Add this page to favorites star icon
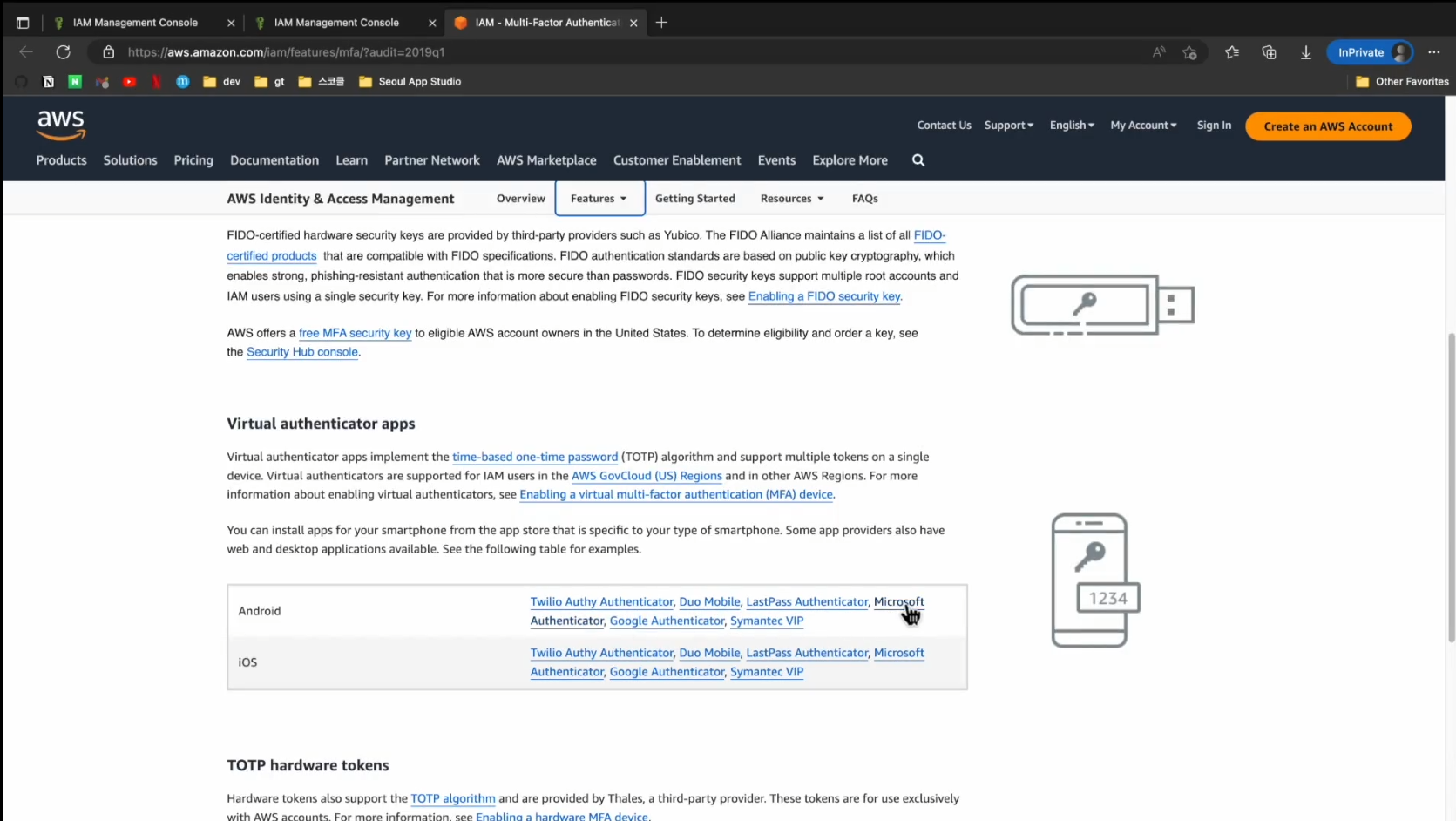This screenshot has width=1456, height=821. point(1189,52)
